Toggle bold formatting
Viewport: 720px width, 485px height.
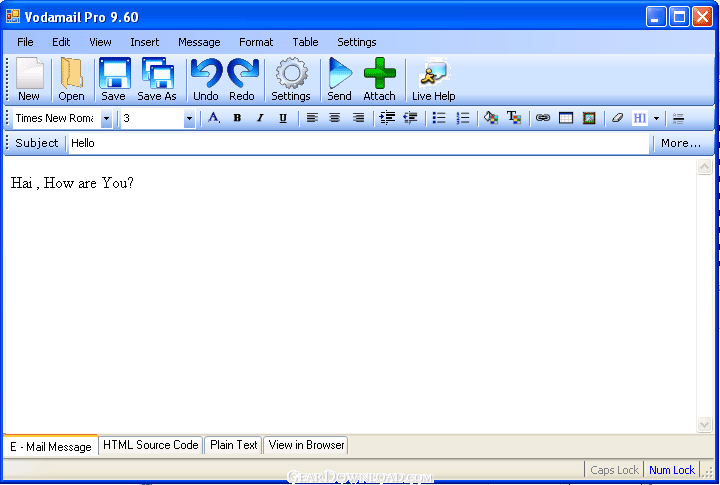(237, 118)
